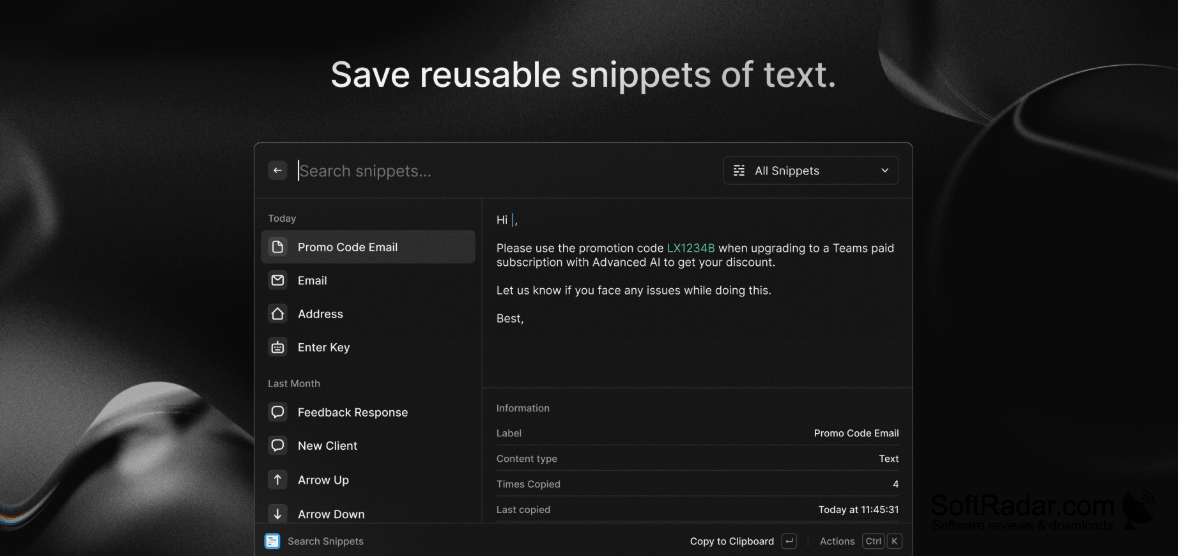Open the Actions menu
The width and height of the screenshot is (1178, 556).
coord(837,541)
